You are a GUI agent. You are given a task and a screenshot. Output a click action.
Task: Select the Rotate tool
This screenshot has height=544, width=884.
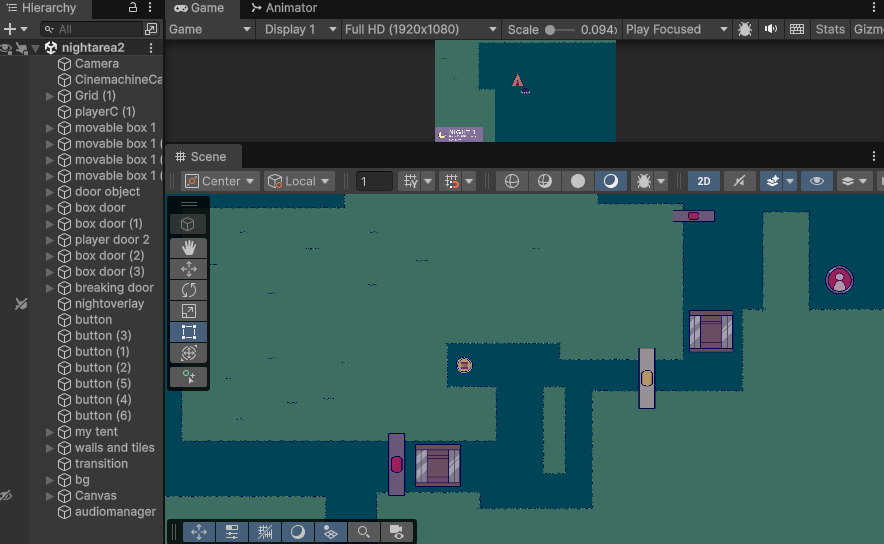click(188, 289)
